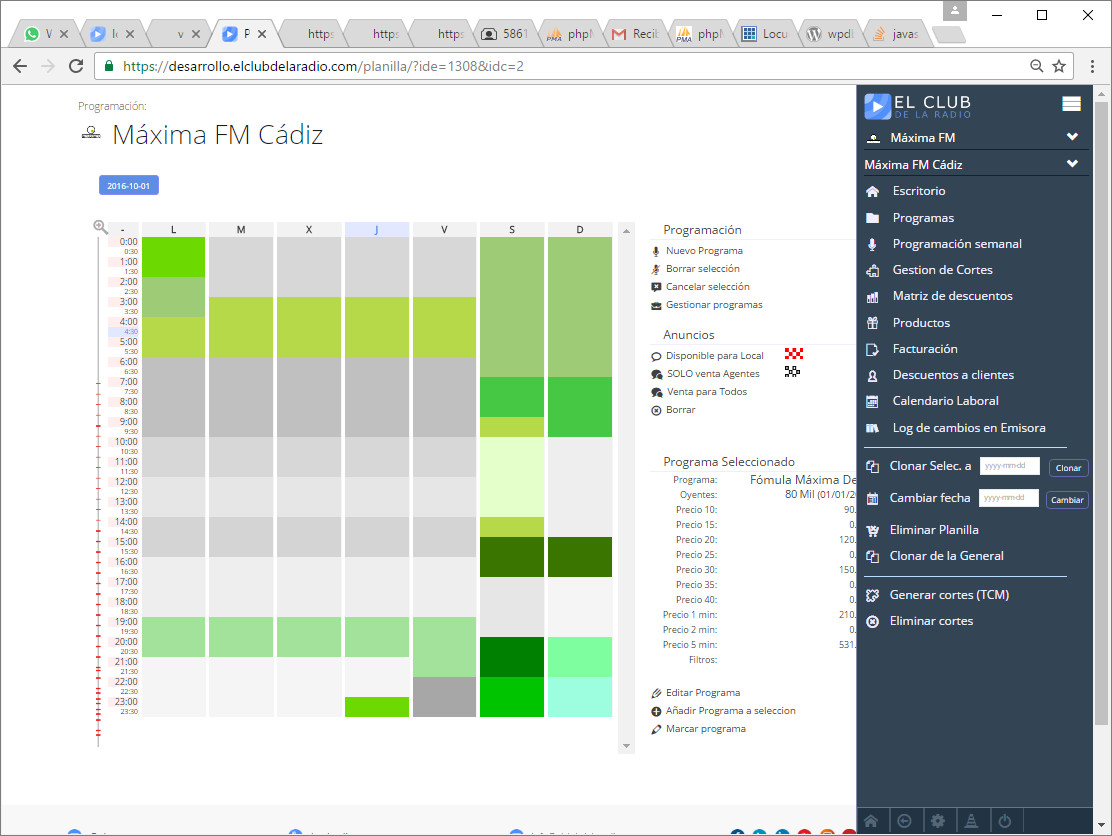This screenshot has height=836, width=1112.
Task: Click Gestionar programas link
Action: pos(714,305)
